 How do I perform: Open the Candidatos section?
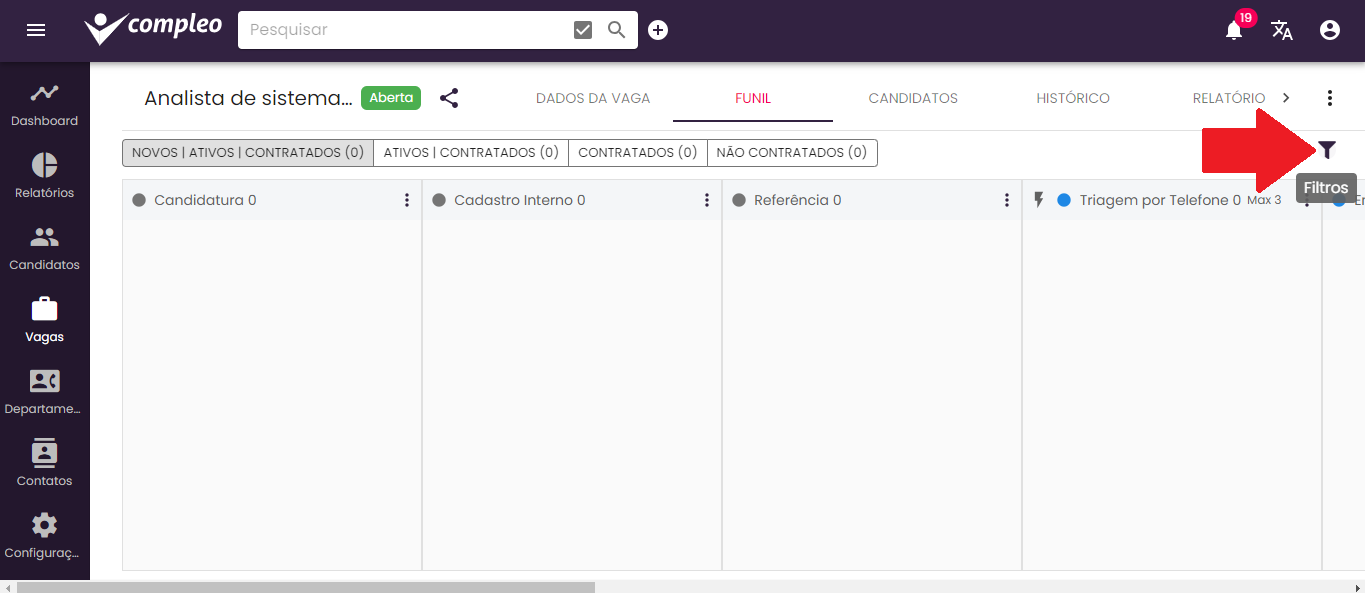coord(44,249)
